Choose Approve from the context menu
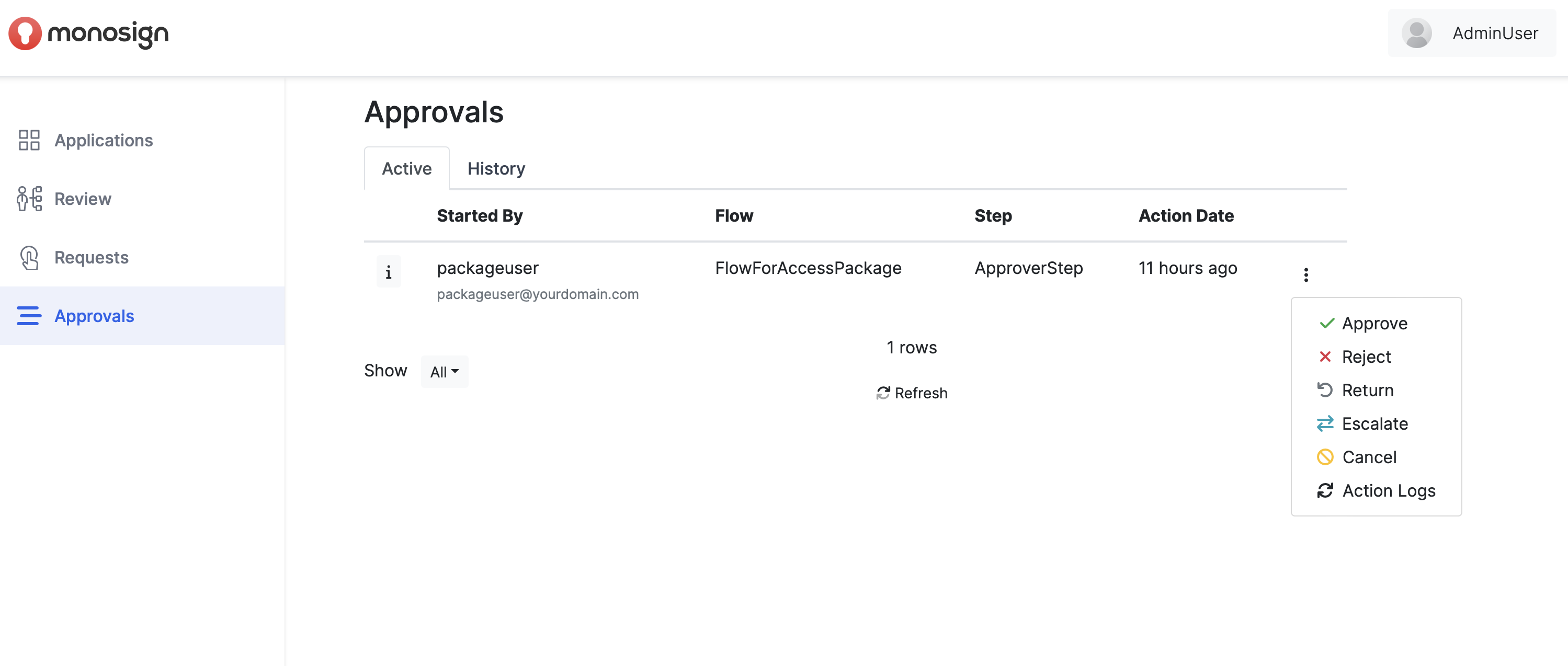This screenshot has width=1568, height=666. 1374,324
